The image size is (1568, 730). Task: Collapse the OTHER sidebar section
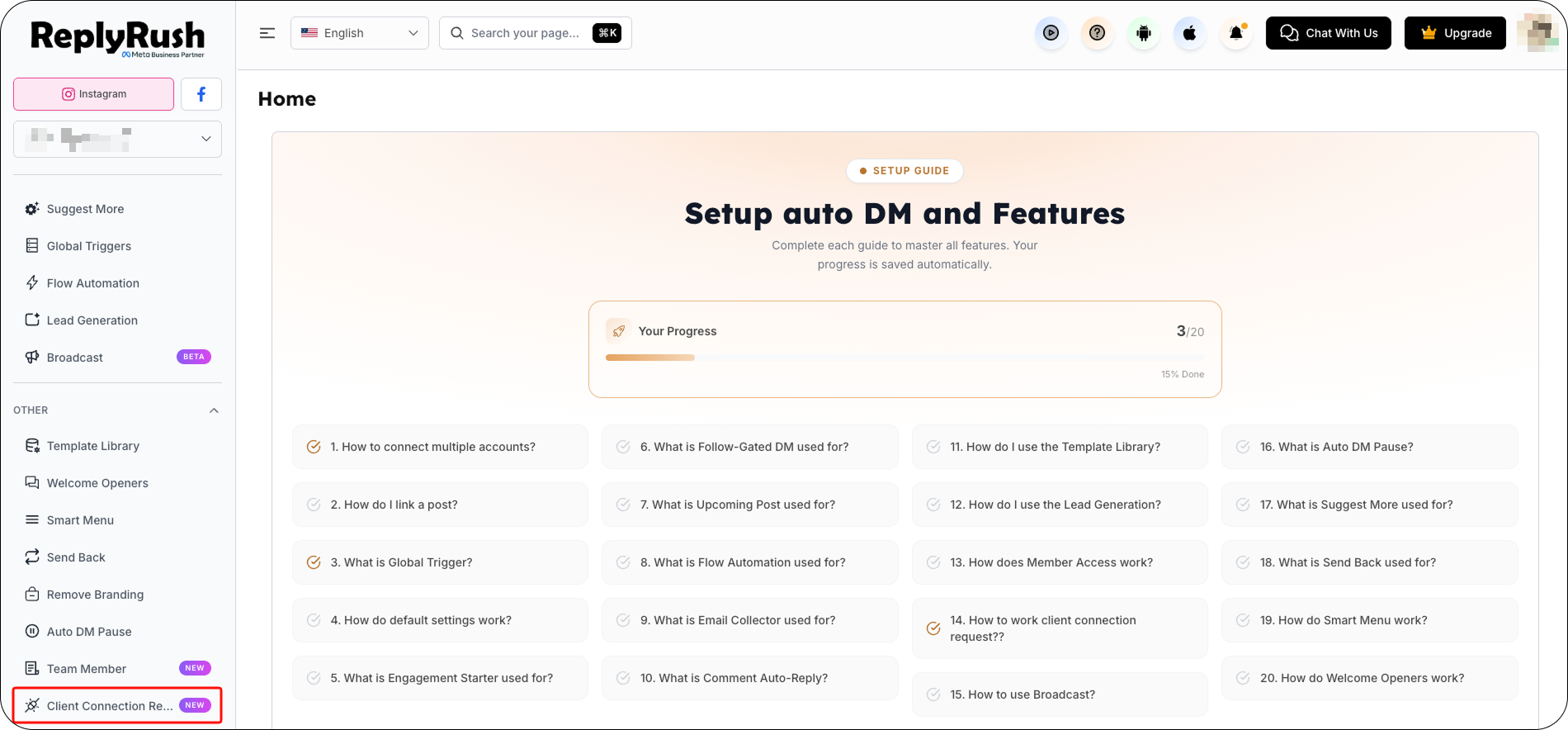[214, 410]
